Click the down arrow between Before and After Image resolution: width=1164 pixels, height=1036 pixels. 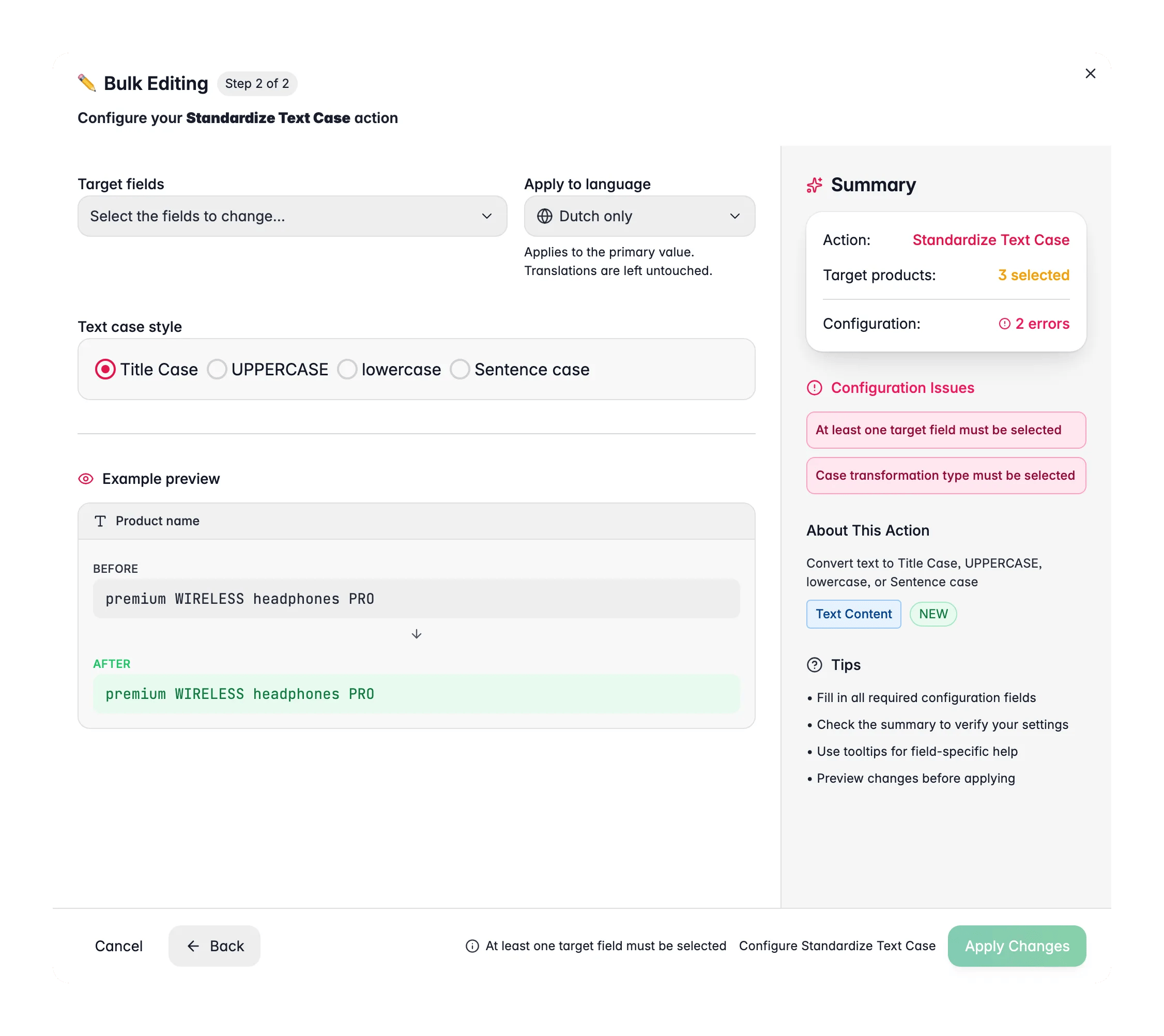pos(416,634)
